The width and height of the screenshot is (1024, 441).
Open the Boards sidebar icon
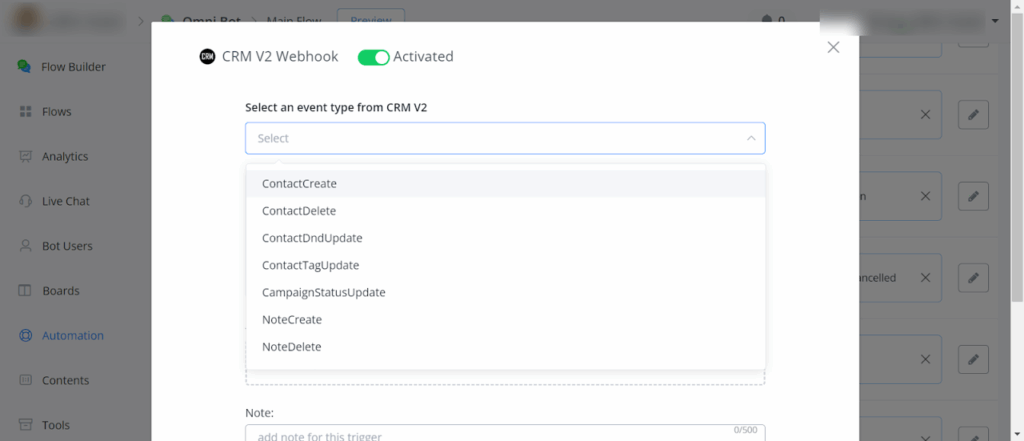(x=24, y=291)
